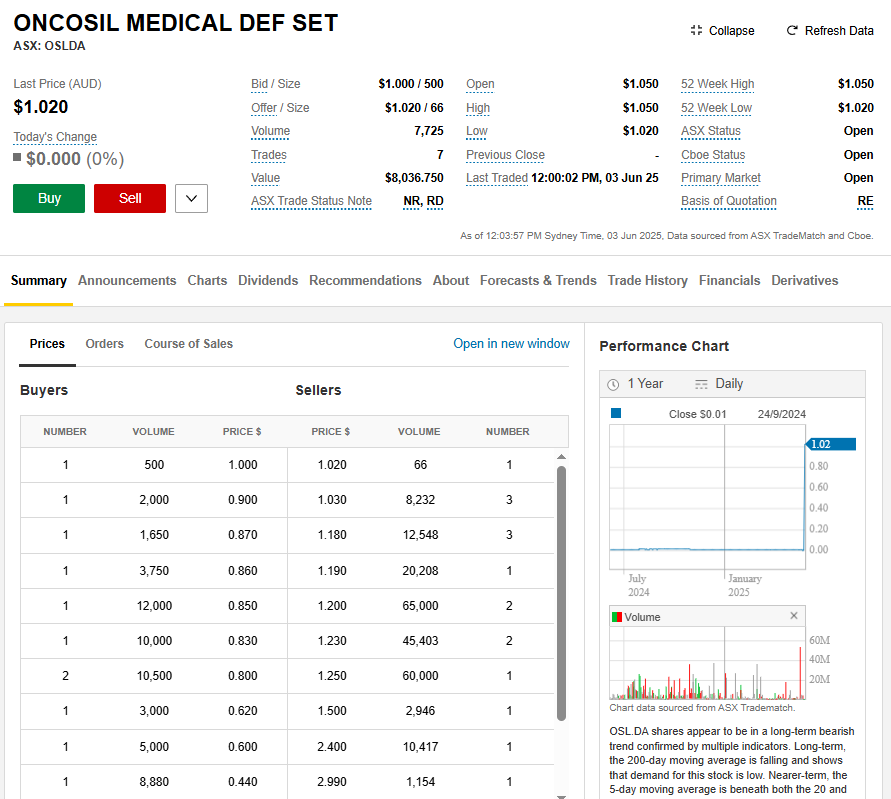Click the Cboe Status label
891x799 pixels.
tap(713, 155)
